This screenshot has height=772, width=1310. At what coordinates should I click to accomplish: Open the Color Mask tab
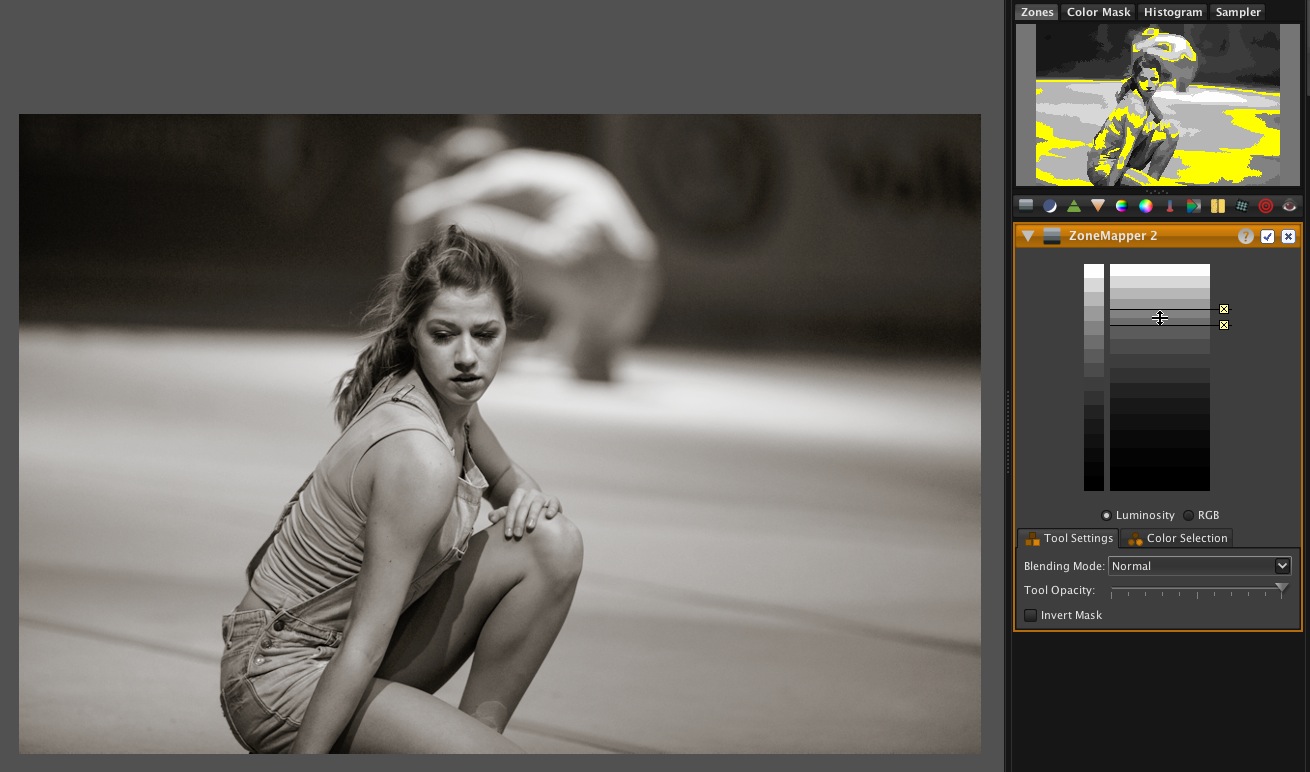[x=1098, y=12]
